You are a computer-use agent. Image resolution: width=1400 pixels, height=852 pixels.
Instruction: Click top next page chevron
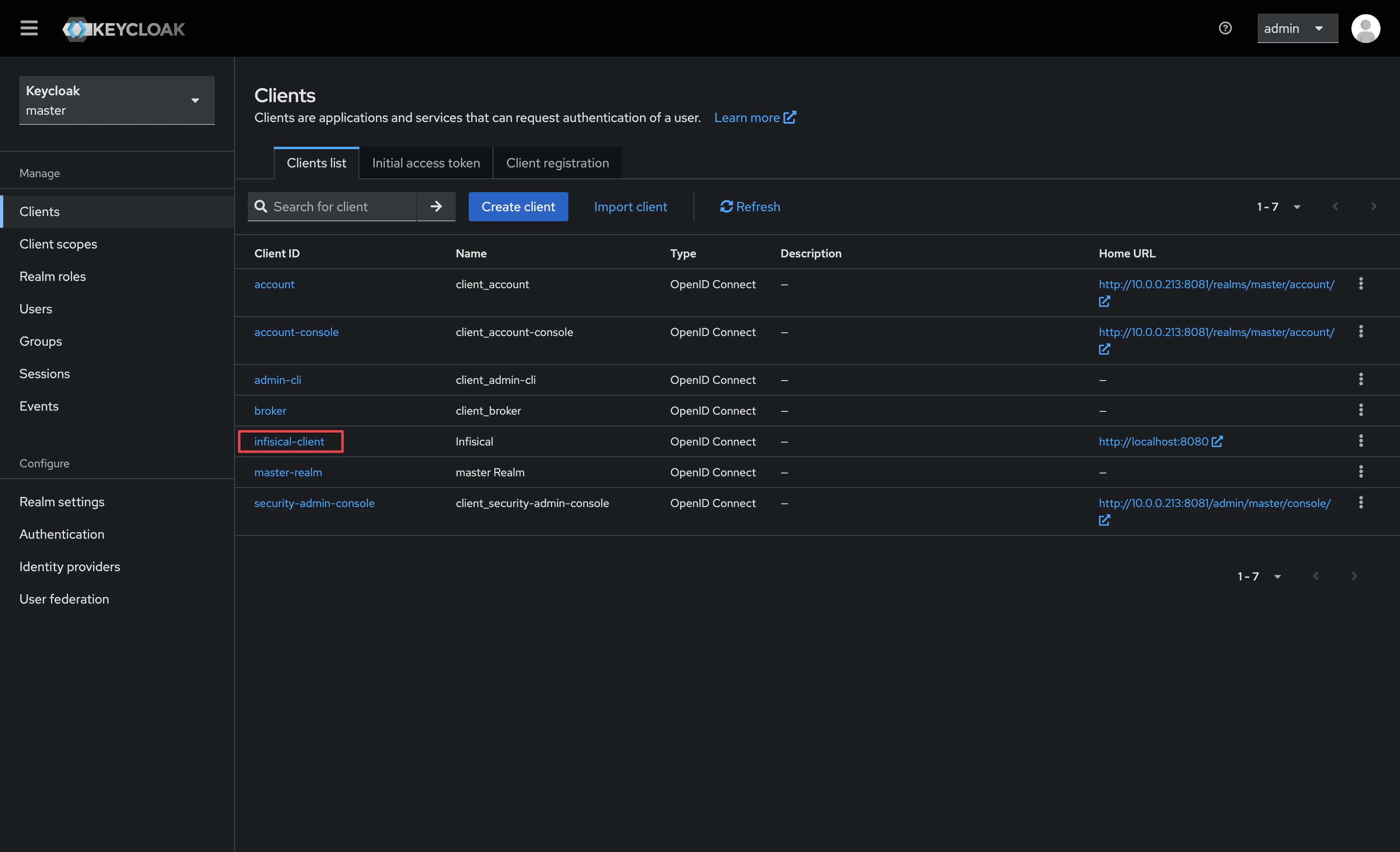click(1374, 207)
